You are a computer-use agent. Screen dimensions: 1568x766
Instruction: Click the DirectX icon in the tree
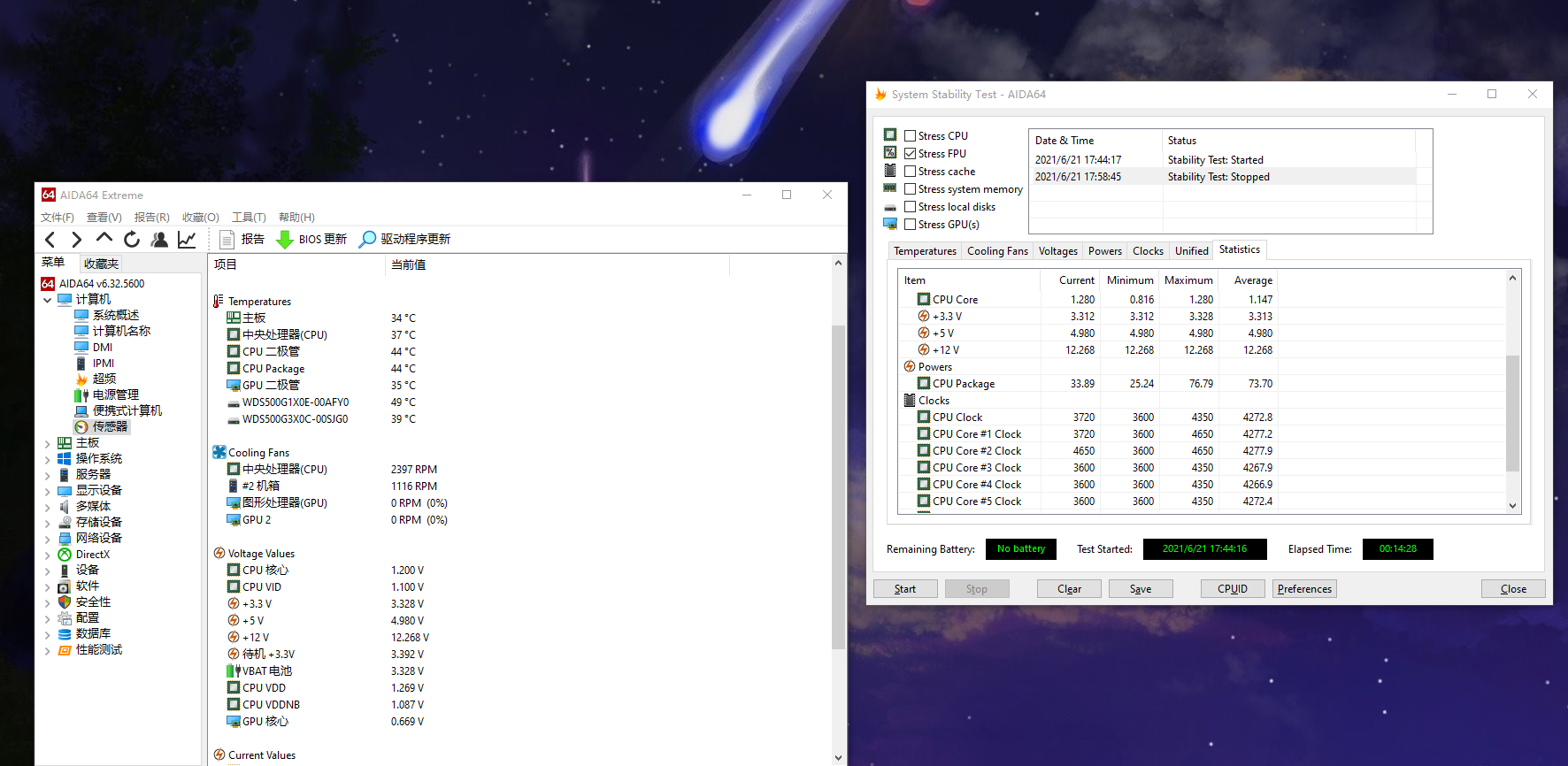pyautogui.click(x=65, y=555)
